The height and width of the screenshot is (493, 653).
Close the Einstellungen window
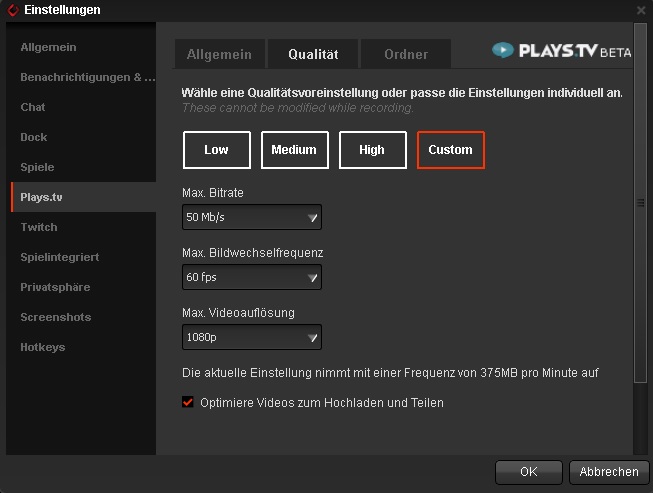pyautogui.click(x=641, y=10)
